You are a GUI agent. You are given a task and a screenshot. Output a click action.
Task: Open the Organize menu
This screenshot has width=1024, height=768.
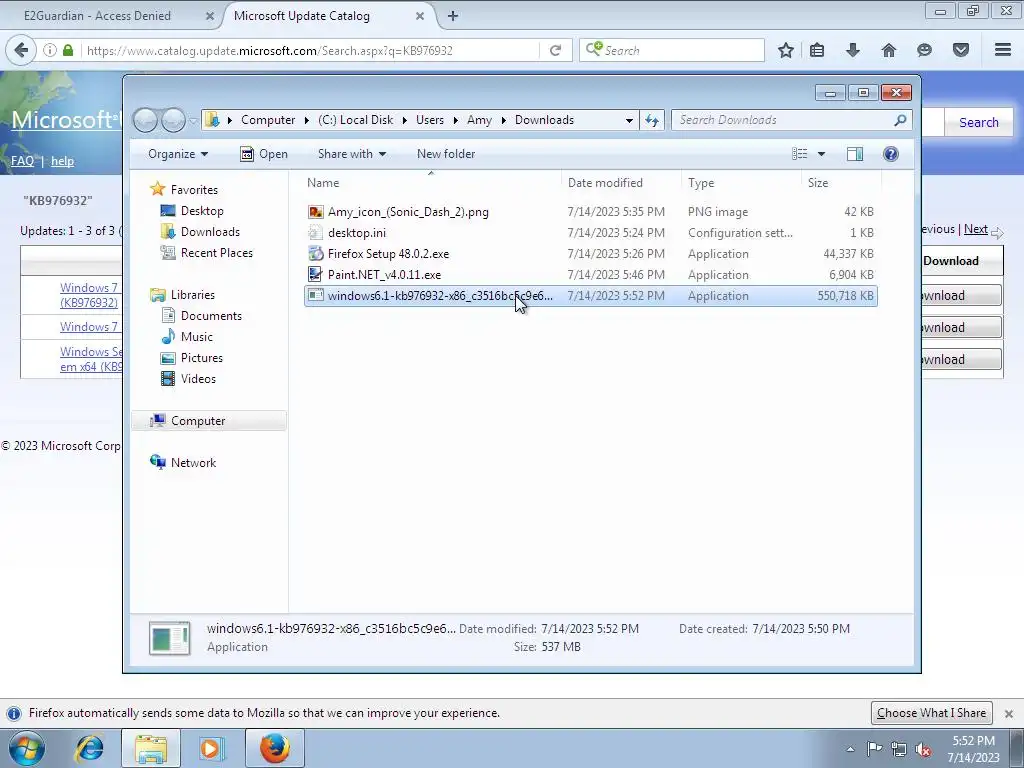[x=178, y=154]
